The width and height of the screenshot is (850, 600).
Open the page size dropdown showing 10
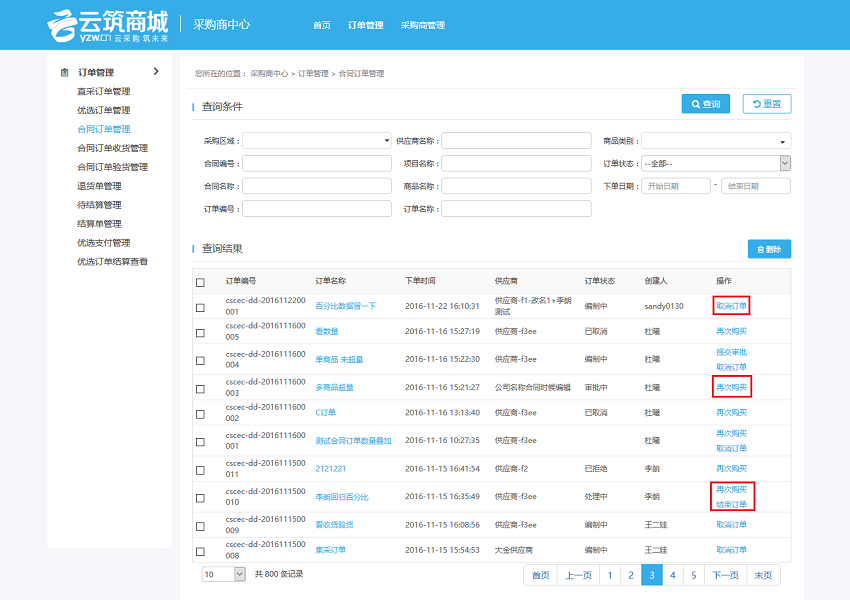click(x=224, y=574)
